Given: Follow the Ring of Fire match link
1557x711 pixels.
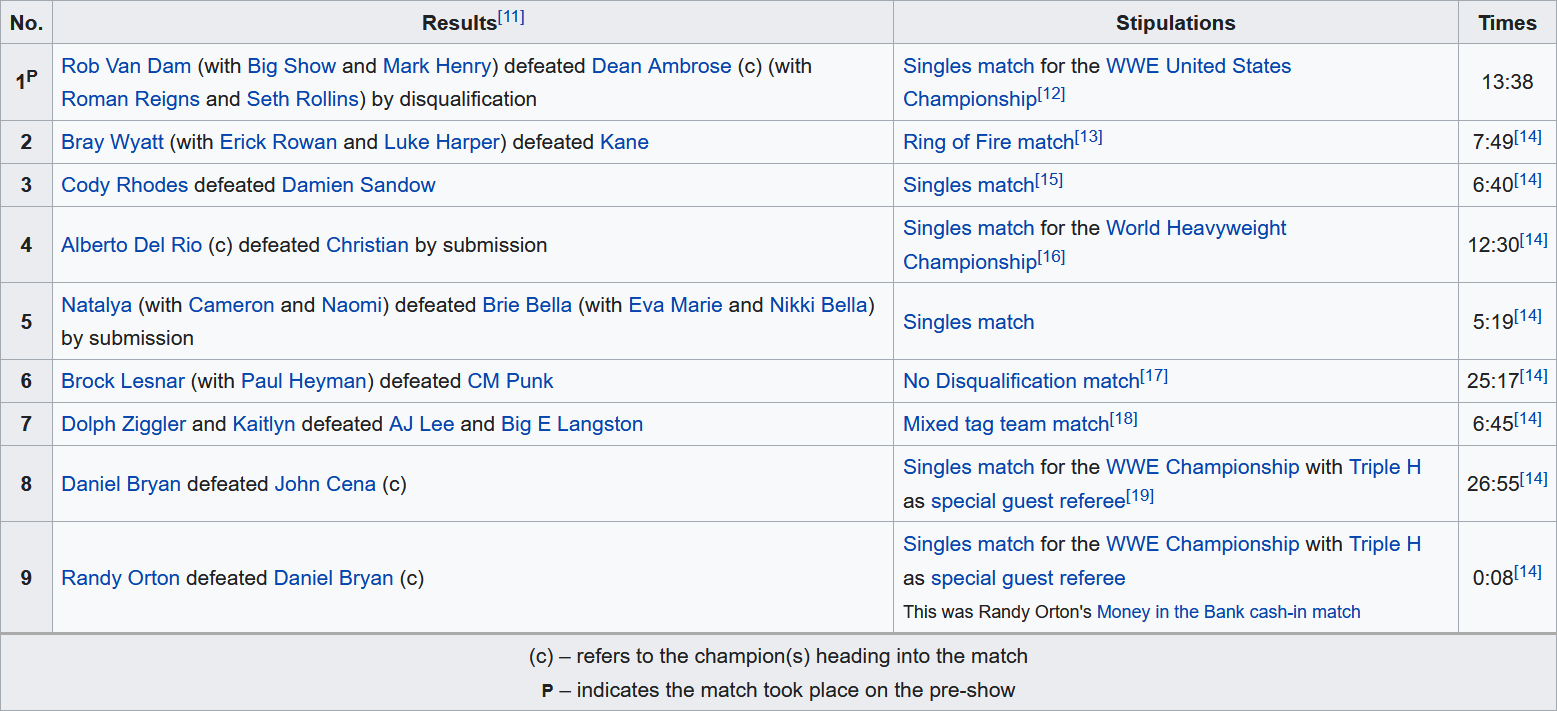Looking at the screenshot, I should (988, 142).
